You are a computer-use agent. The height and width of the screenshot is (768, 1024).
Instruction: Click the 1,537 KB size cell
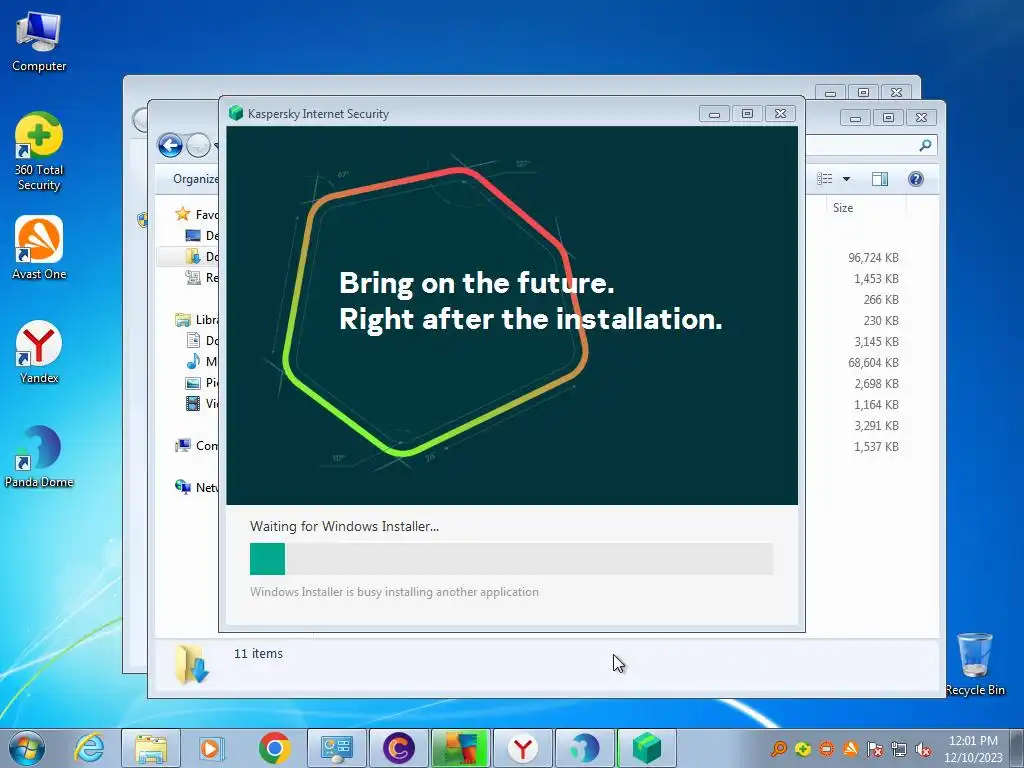tap(876, 447)
